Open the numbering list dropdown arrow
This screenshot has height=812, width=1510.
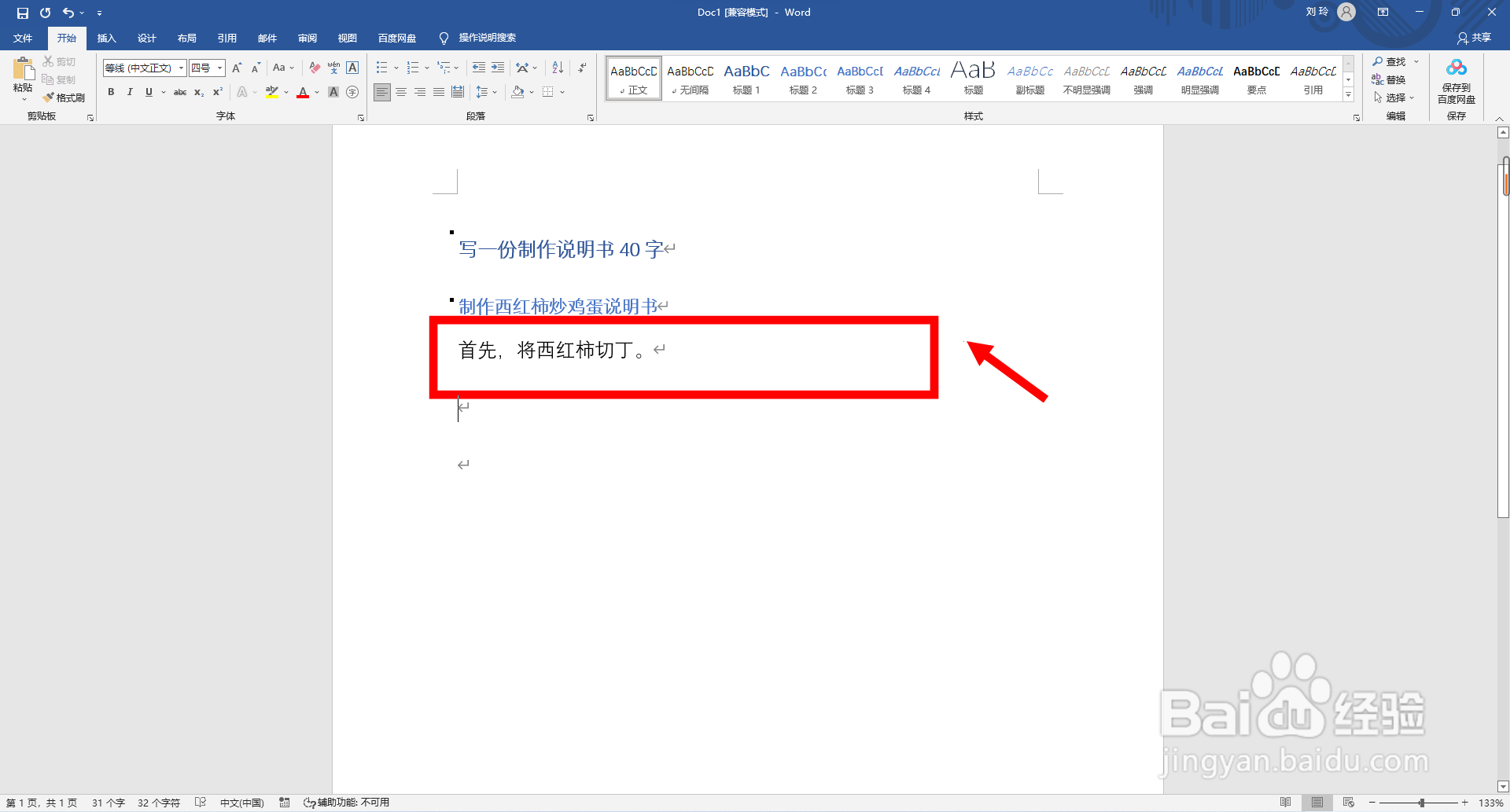427,68
